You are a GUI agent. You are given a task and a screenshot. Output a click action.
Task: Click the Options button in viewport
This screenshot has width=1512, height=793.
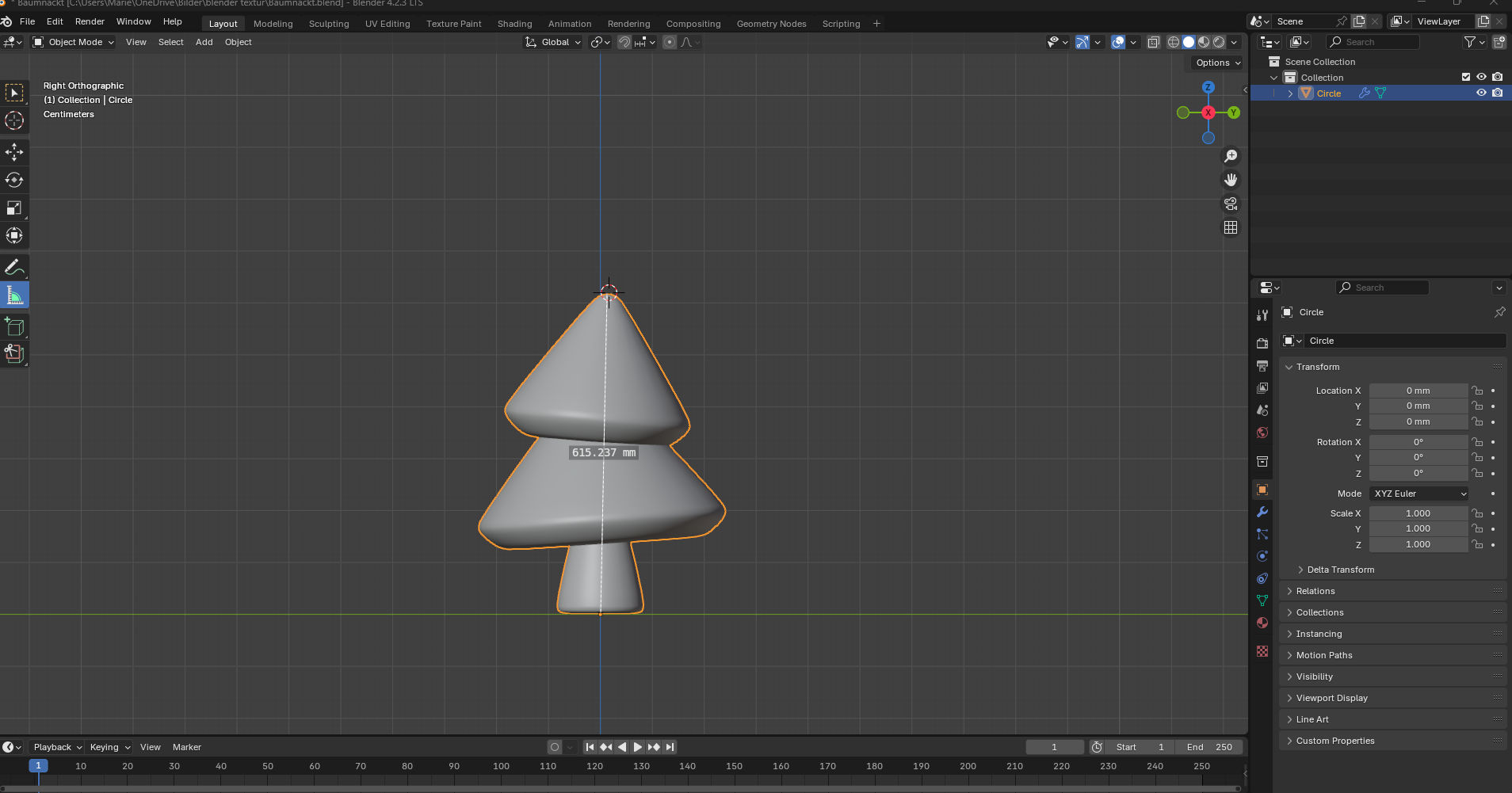coord(1217,63)
